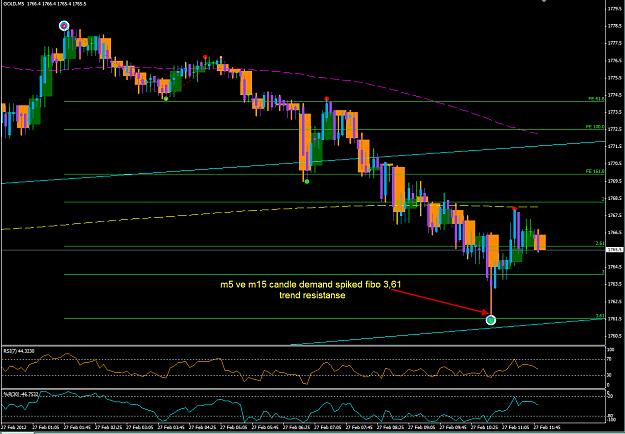Click the 30 level on the RSI scale
This screenshot has width=625, height=434.
[609, 375]
